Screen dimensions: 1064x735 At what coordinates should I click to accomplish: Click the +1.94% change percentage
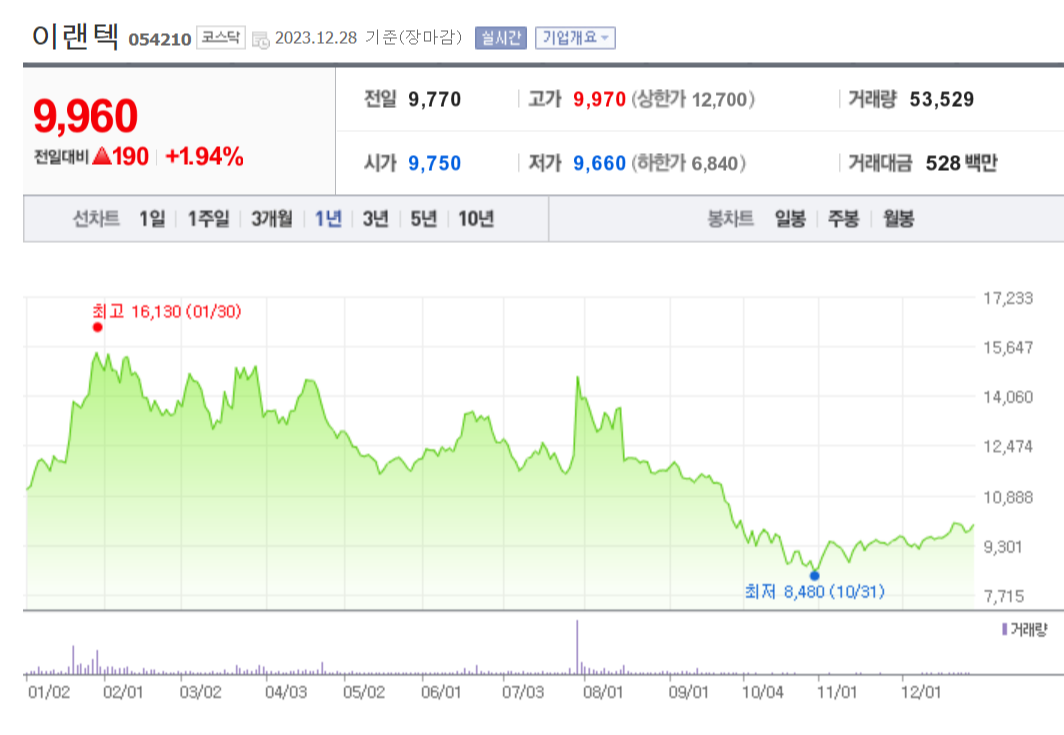(204, 157)
